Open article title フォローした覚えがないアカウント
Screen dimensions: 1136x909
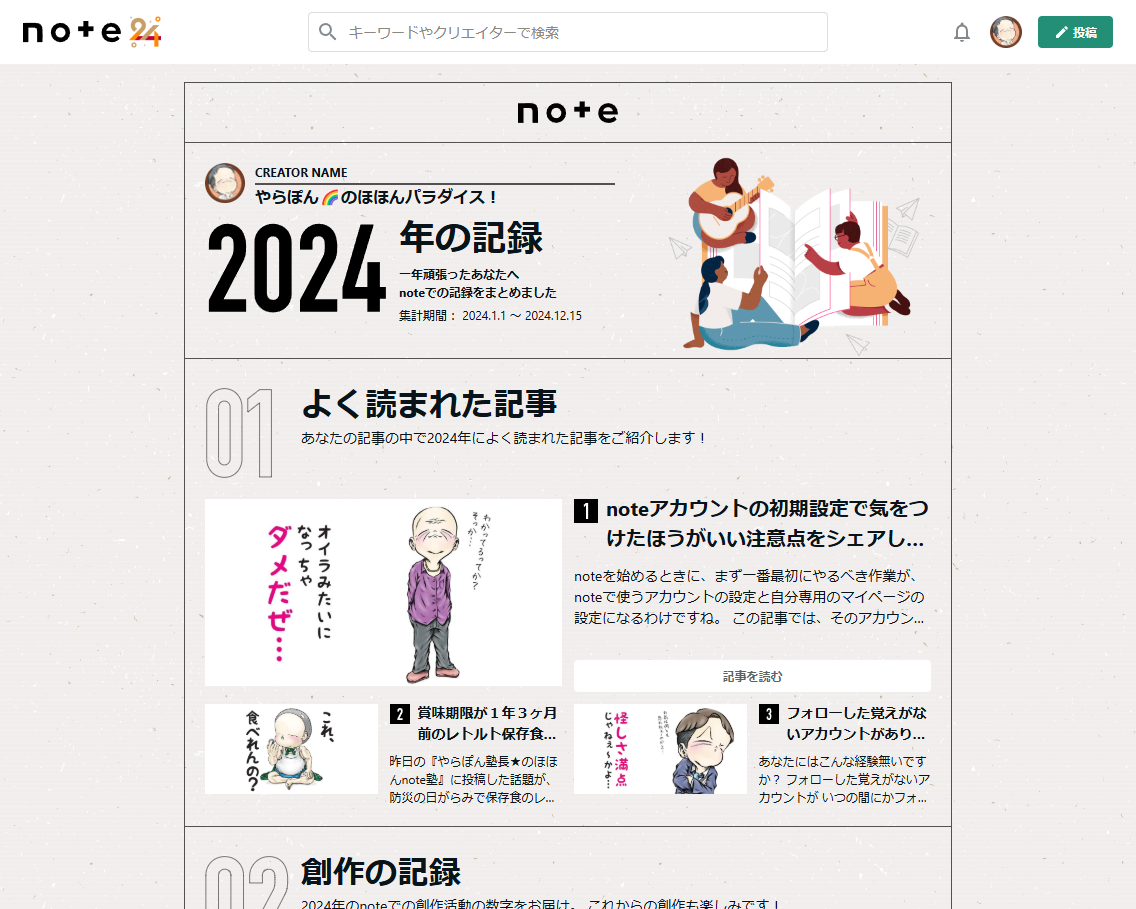click(855, 723)
